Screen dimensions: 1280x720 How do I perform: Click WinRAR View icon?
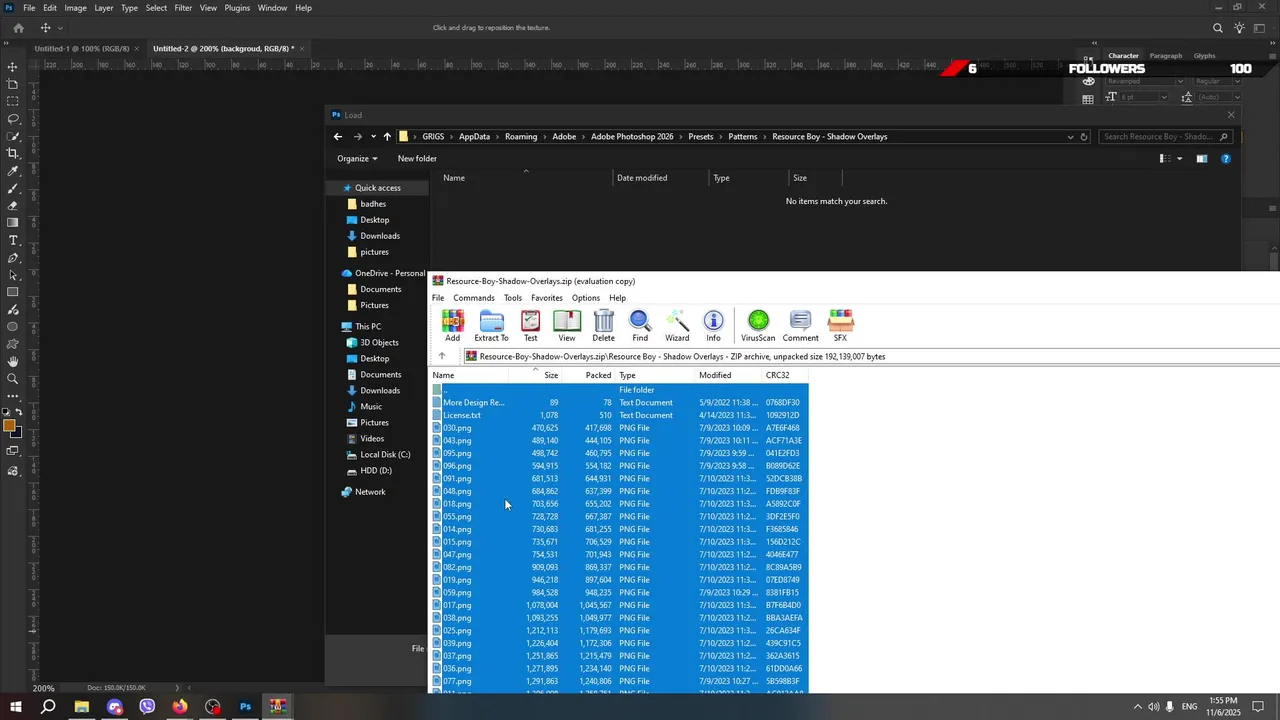coord(567,326)
